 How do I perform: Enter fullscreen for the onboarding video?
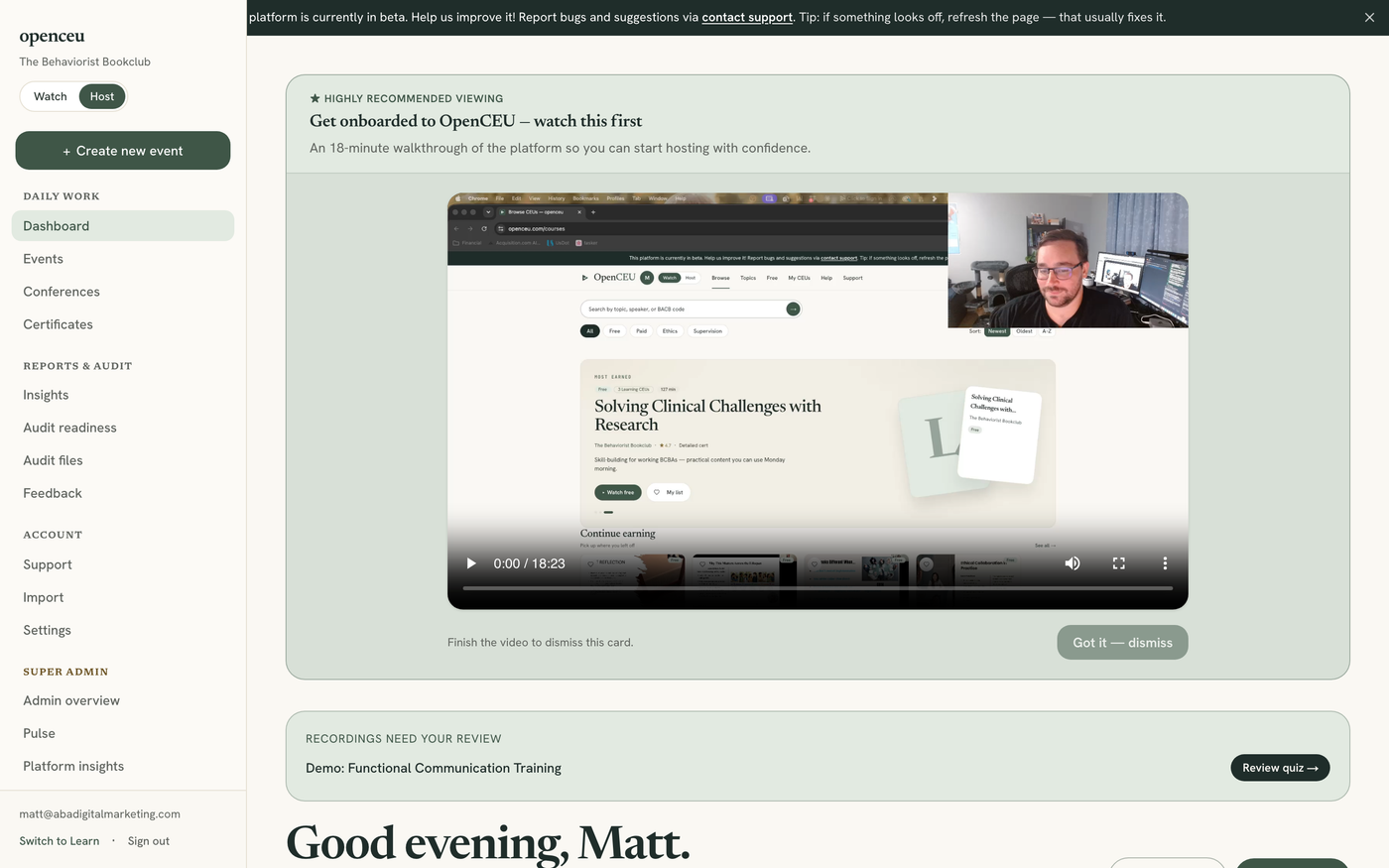coord(1118,563)
